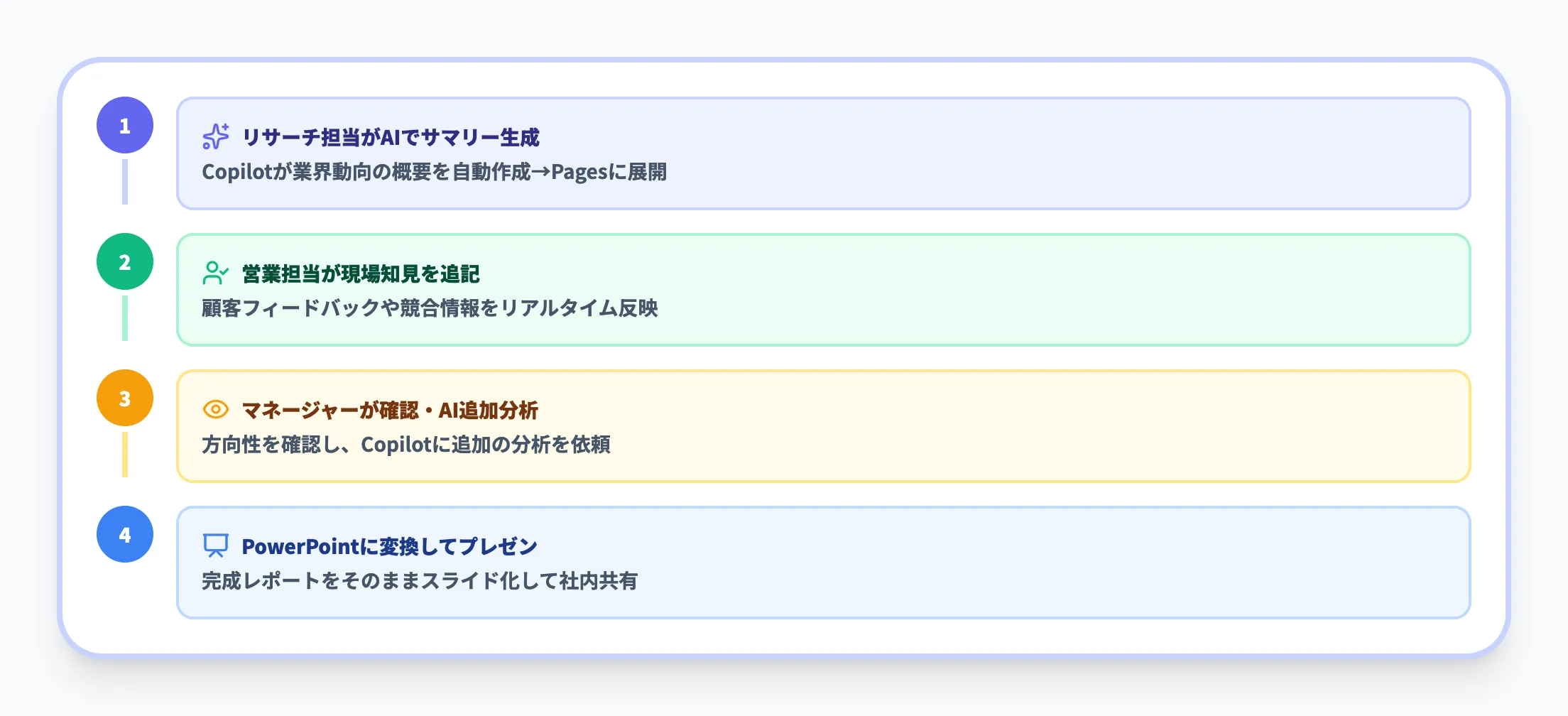Click the blue step 4 circle
This screenshot has height=716, width=1568.
pos(125,534)
